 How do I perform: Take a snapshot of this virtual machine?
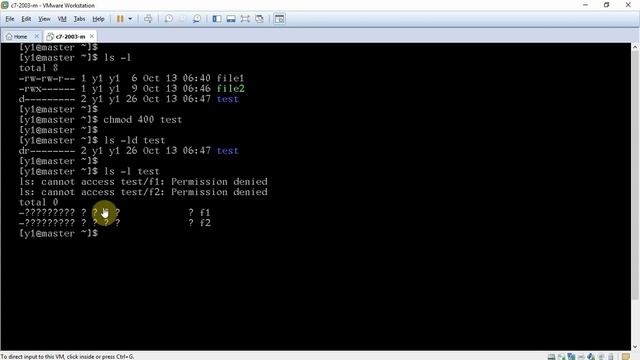(169, 19)
